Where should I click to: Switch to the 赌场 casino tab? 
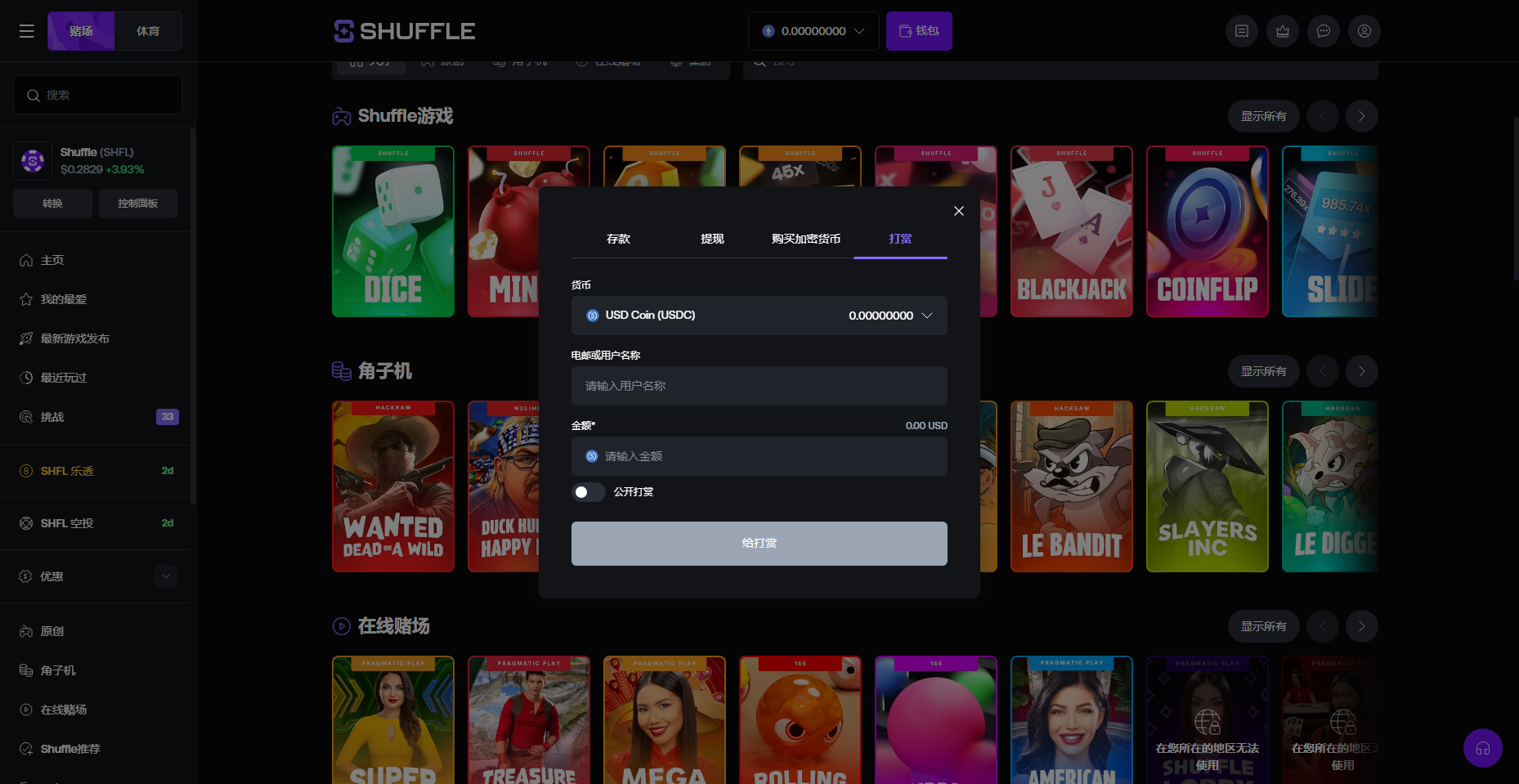[x=81, y=31]
